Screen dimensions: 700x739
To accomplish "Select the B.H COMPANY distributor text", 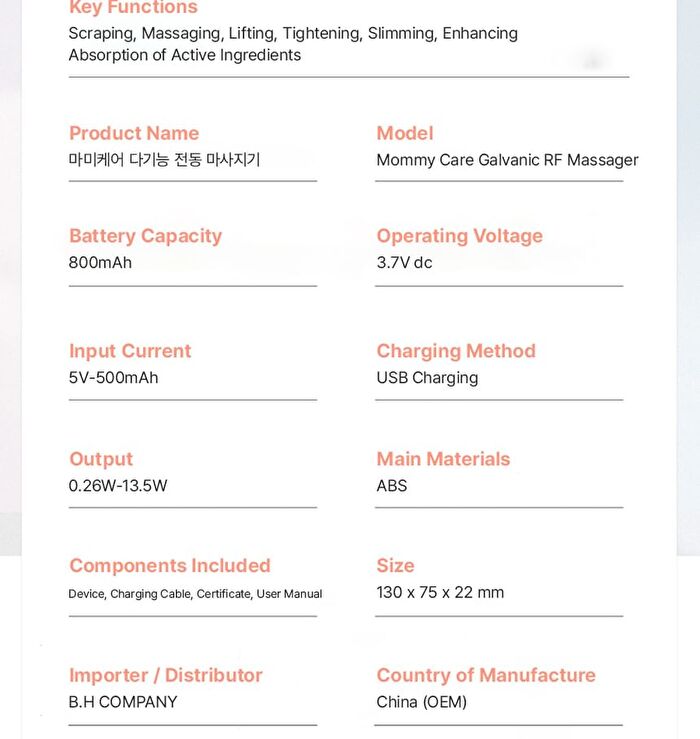I will [123, 702].
